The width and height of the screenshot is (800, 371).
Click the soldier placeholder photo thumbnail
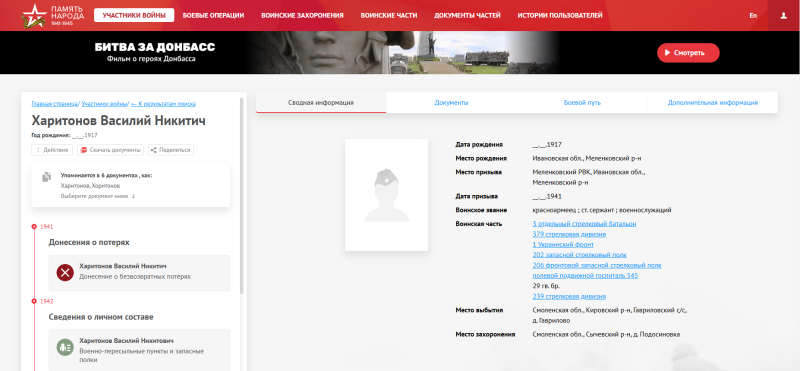pos(386,195)
